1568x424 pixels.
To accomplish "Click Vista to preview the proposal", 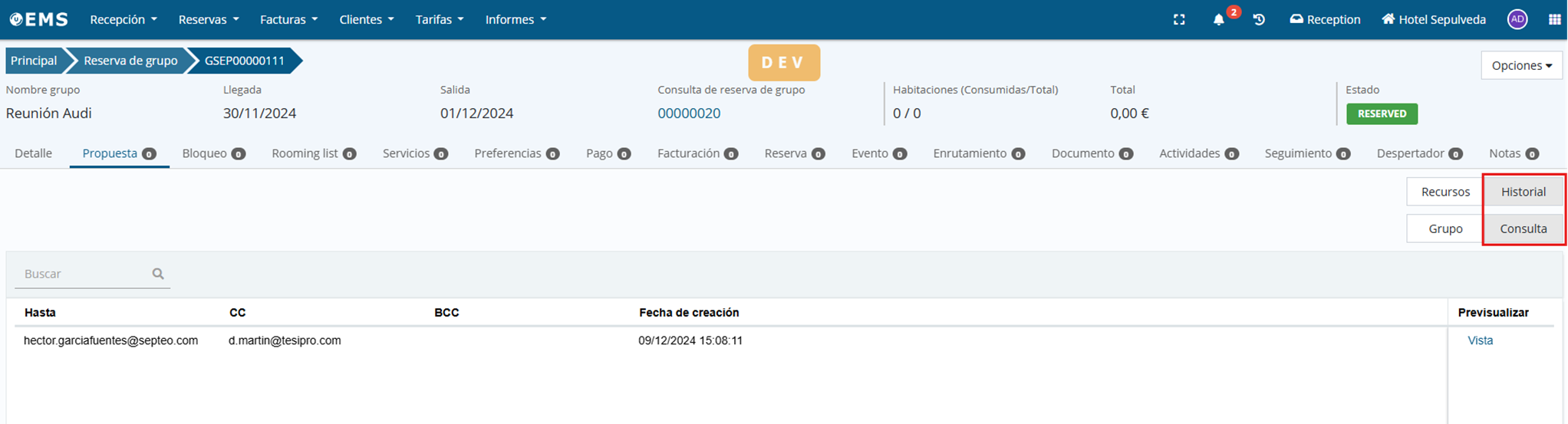I will 1480,340.
